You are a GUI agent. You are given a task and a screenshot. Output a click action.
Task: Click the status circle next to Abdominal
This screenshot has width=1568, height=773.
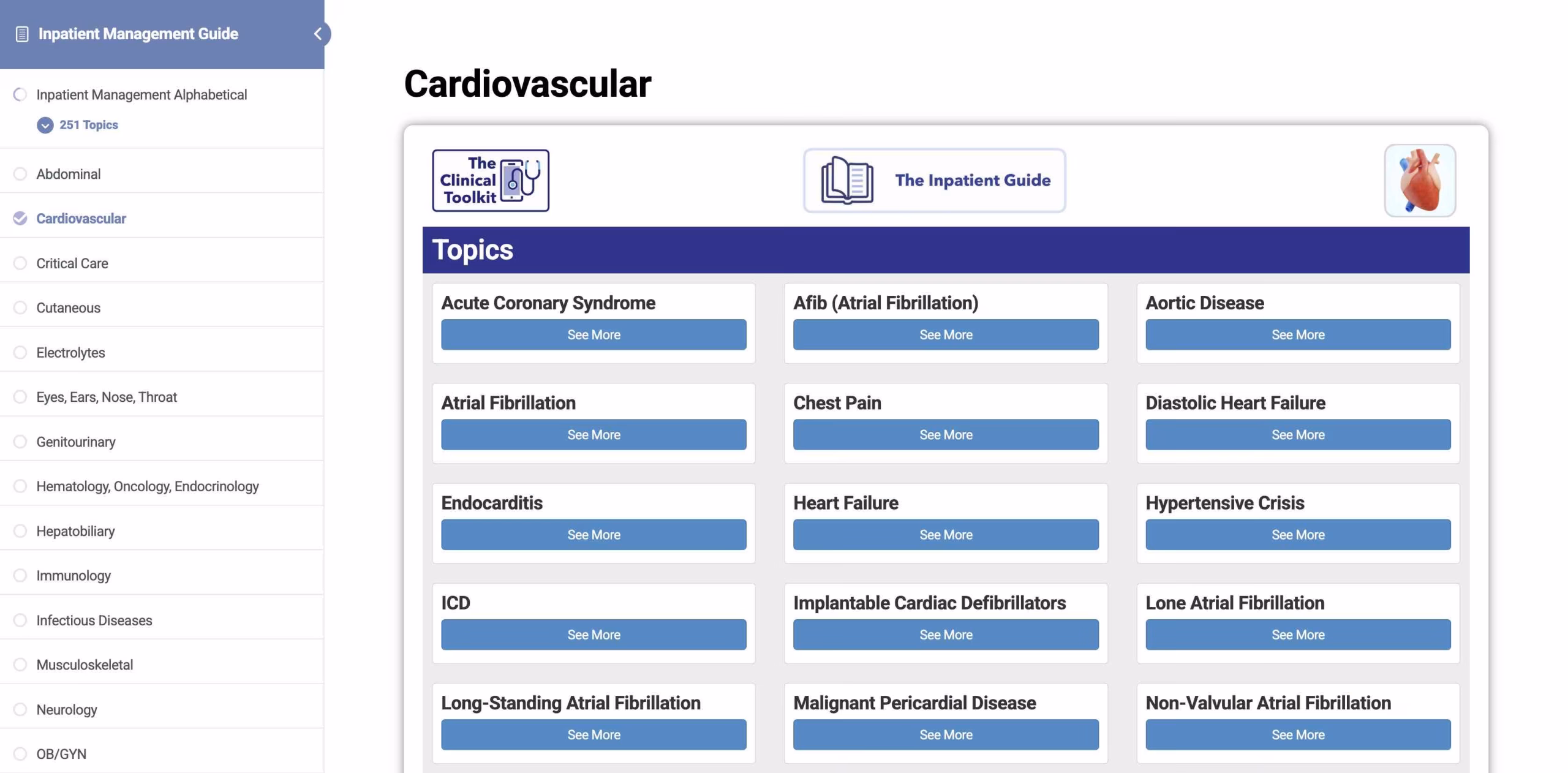(x=20, y=175)
